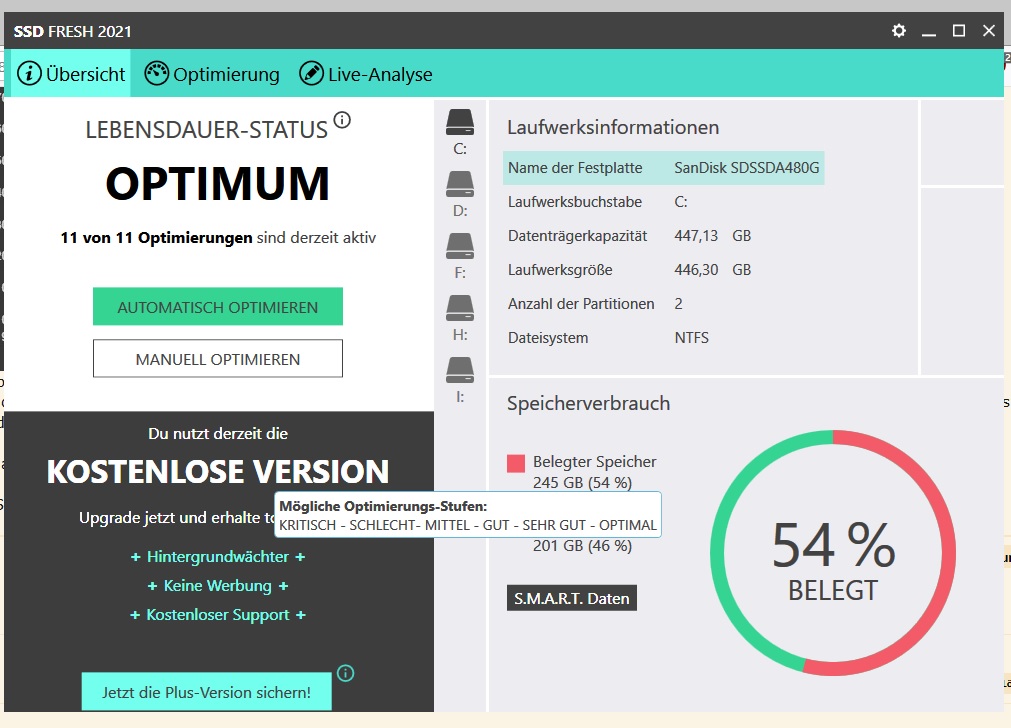This screenshot has height=728, width=1011.
Task: Select drive C: icon
Action: [460, 123]
